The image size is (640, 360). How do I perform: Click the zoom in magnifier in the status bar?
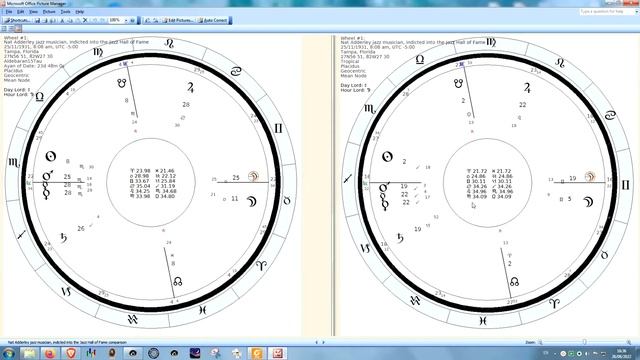click(629, 342)
